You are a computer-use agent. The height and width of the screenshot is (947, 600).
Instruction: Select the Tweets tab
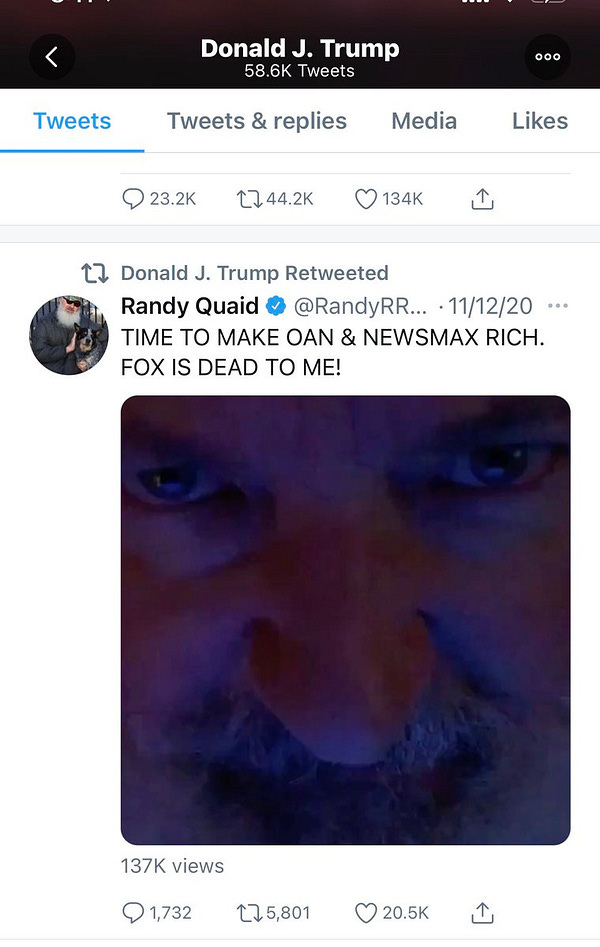pyautogui.click(x=71, y=121)
